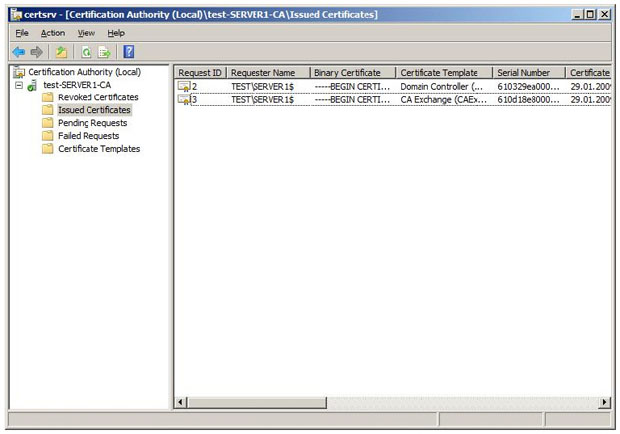Viewport: 620px width, 434px height.
Task: Open the Action menu
Action: point(53,33)
